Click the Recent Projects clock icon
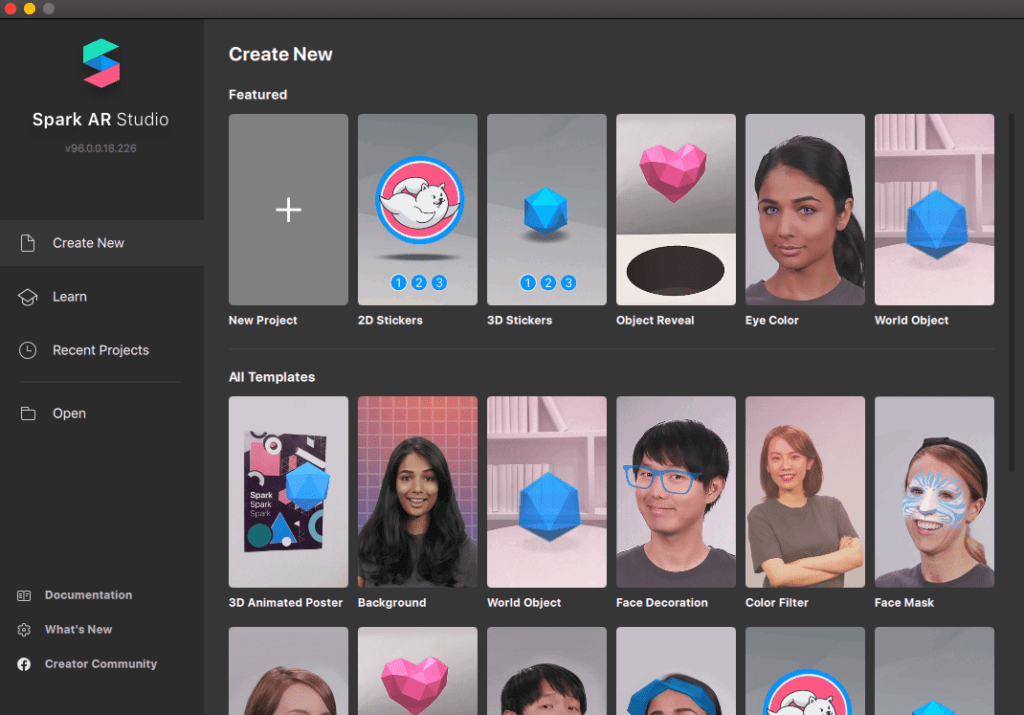The height and width of the screenshot is (715, 1024). [x=27, y=350]
